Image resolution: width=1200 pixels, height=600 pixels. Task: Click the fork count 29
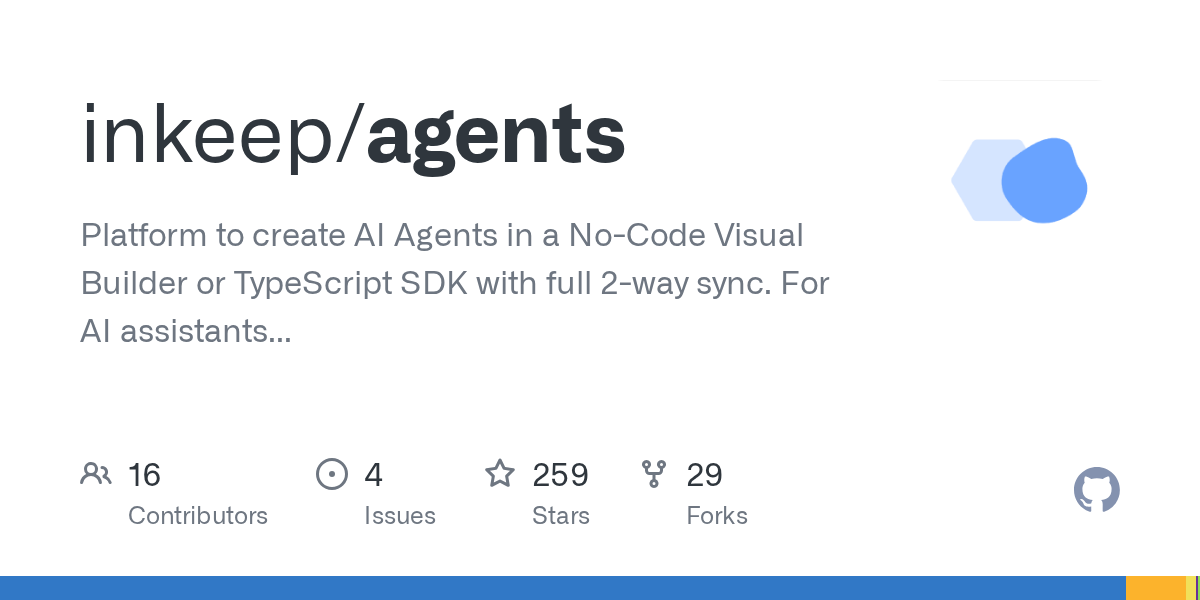tap(705, 475)
